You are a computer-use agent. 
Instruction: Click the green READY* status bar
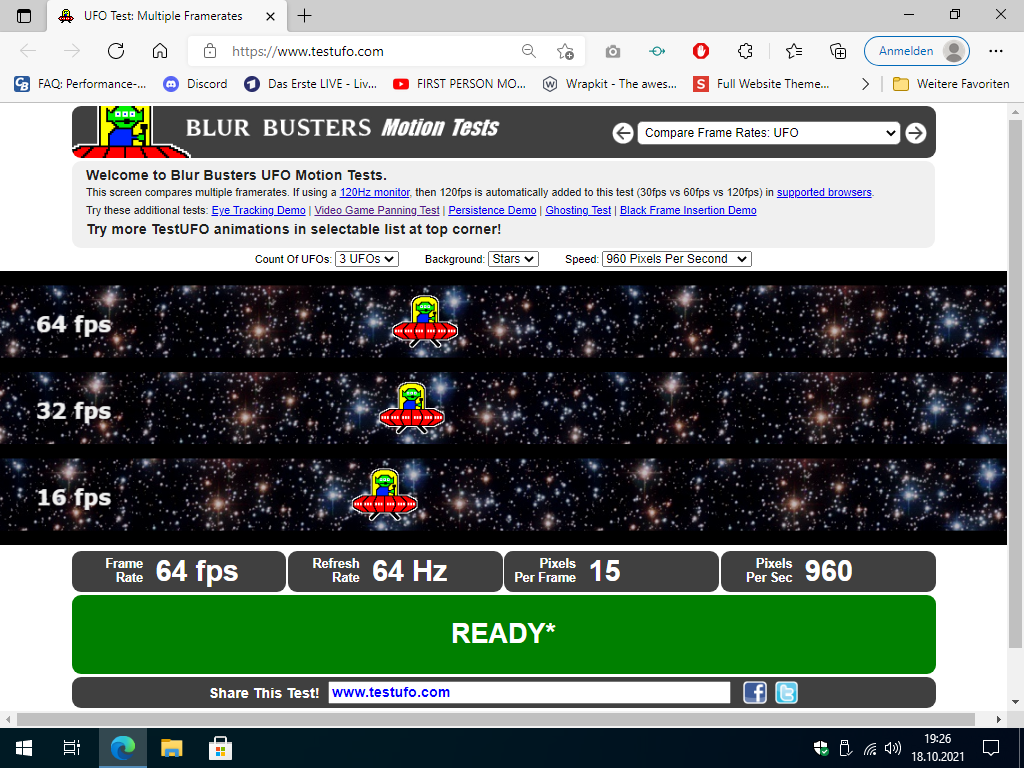[x=504, y=633]
